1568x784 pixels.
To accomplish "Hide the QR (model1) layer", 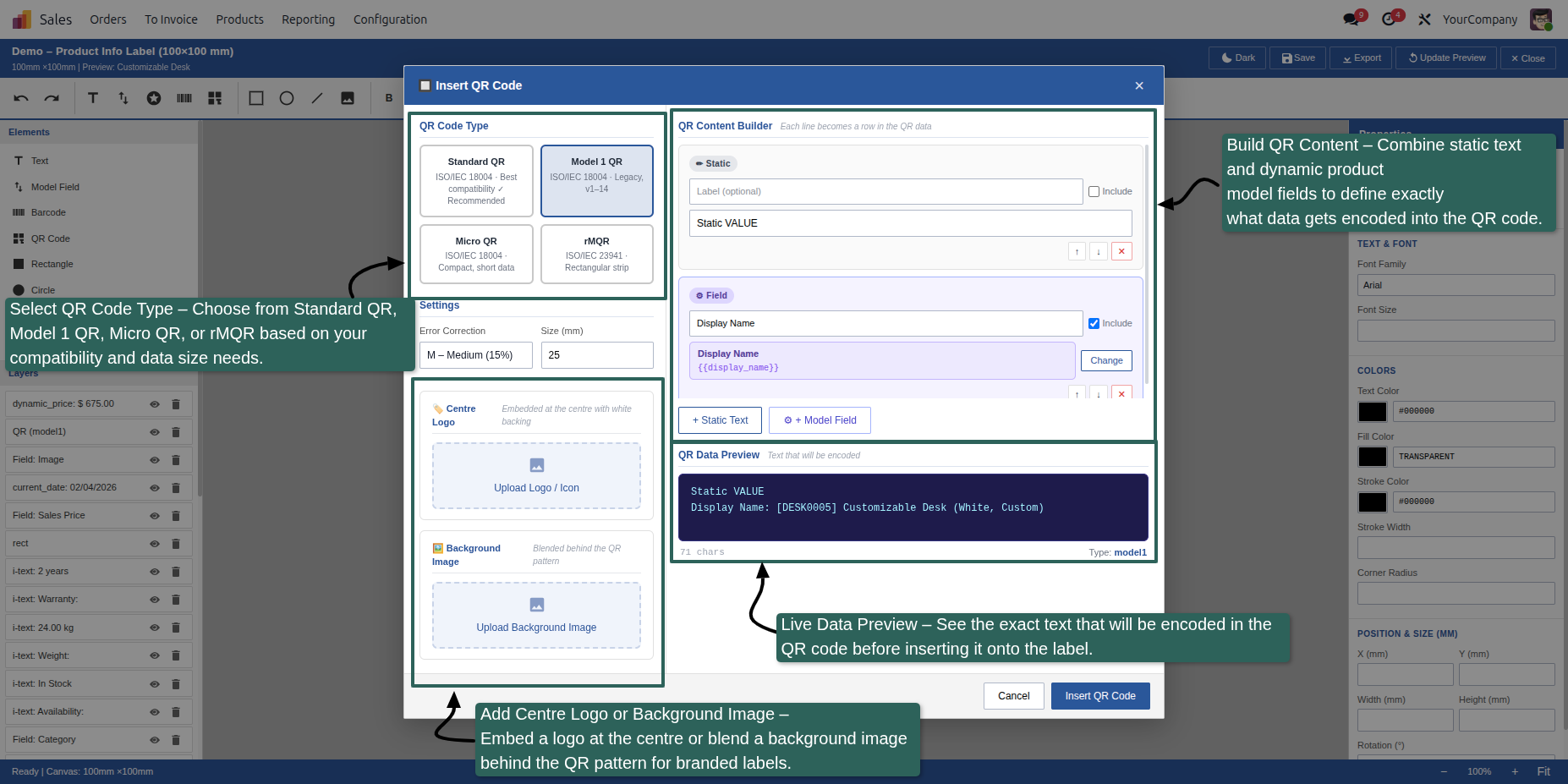I will click(x=155, y=432).
